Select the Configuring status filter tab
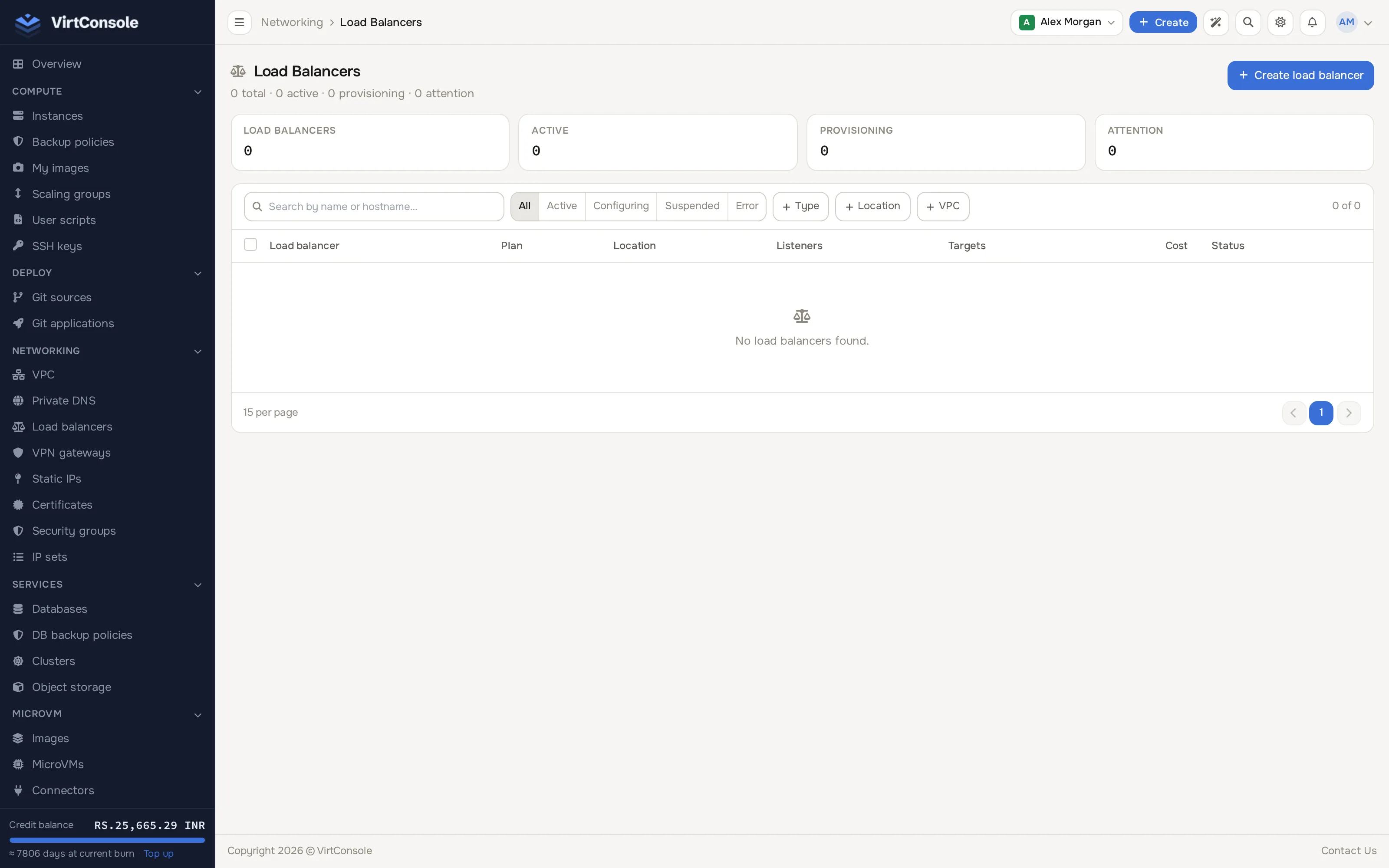The image size is (1389, 868). pos(621,206)
